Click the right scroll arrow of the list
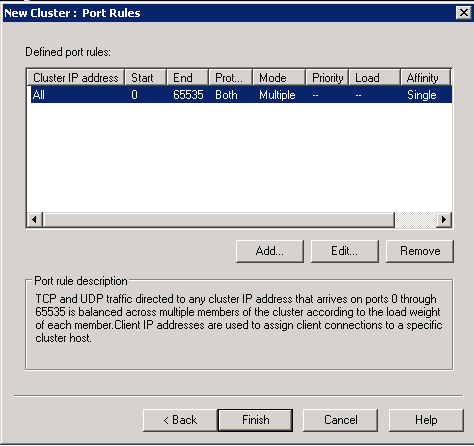Viewport: 474px width, 446px height. [x=444, y=220]
